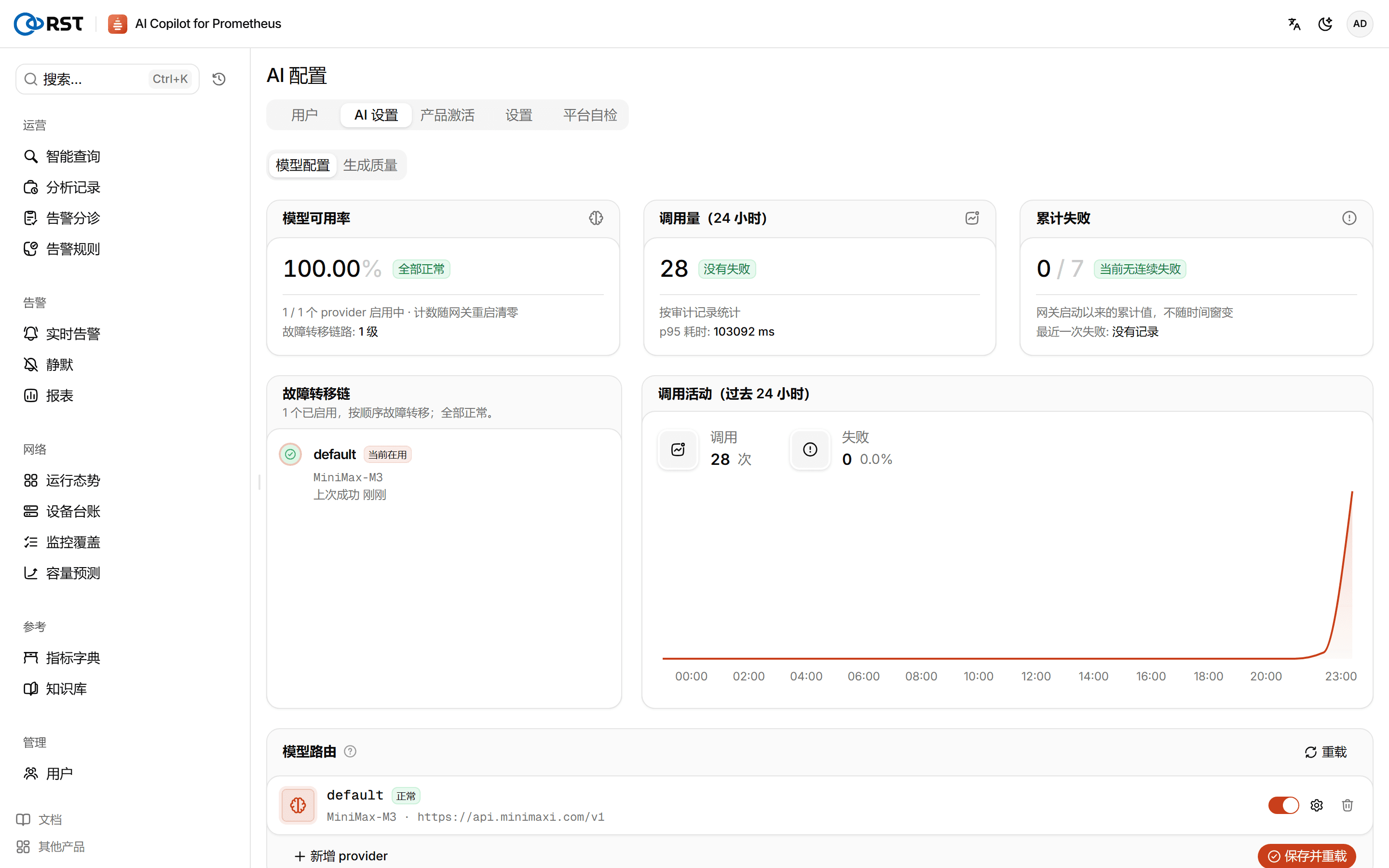Click the 重载 reload button
This screenshot has height=868, width=1389.
tap(1326, 752)
